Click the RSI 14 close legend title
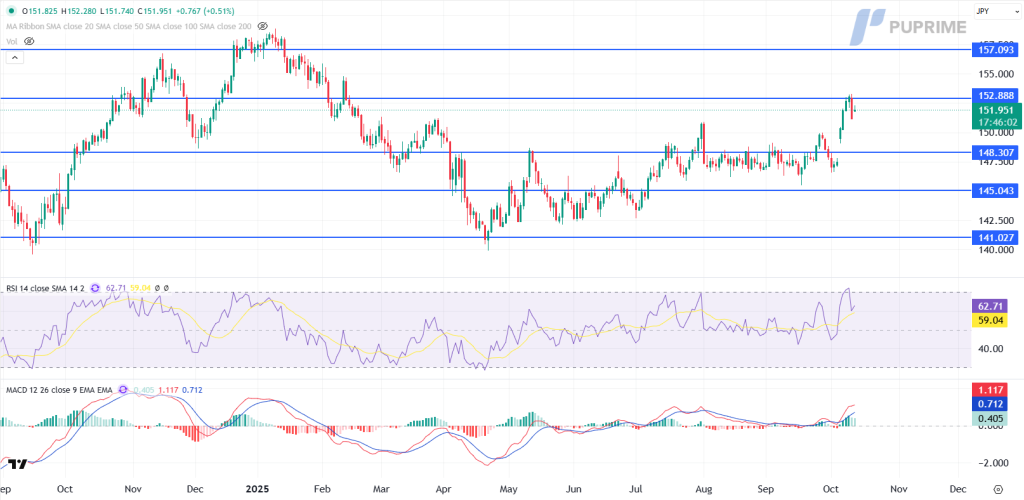 coord(44,288)
